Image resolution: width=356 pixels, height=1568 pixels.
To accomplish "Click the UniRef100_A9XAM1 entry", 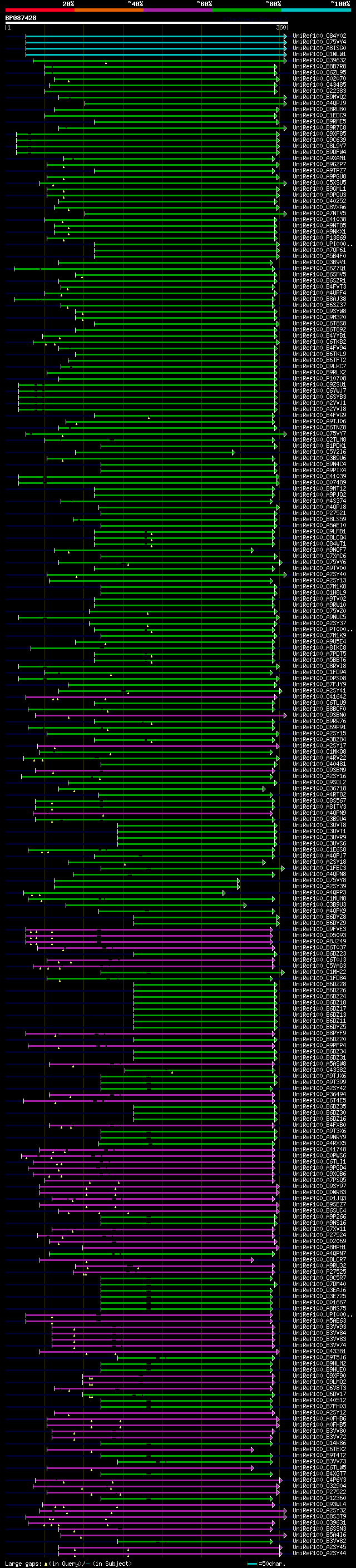I will coord(319,159).
